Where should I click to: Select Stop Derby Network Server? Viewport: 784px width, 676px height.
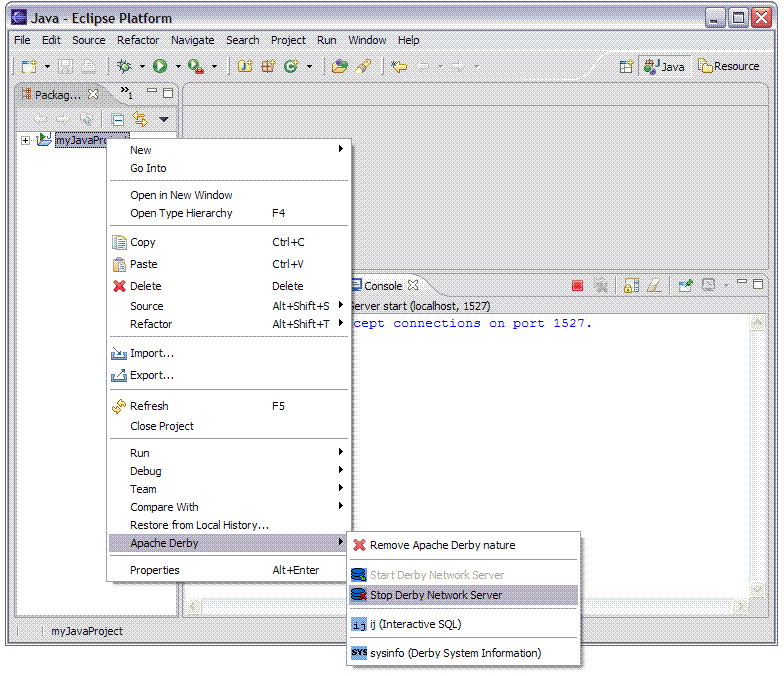435,595
